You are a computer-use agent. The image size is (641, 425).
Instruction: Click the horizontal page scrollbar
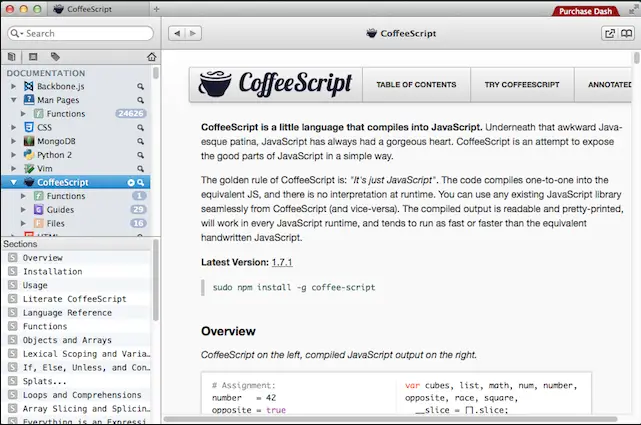point(390,419)
